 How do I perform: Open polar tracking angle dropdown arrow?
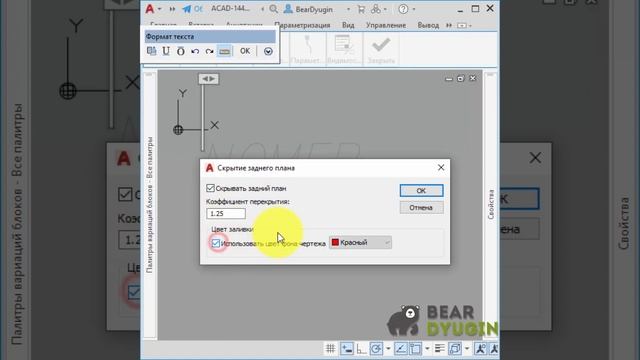tap(388, 349)
